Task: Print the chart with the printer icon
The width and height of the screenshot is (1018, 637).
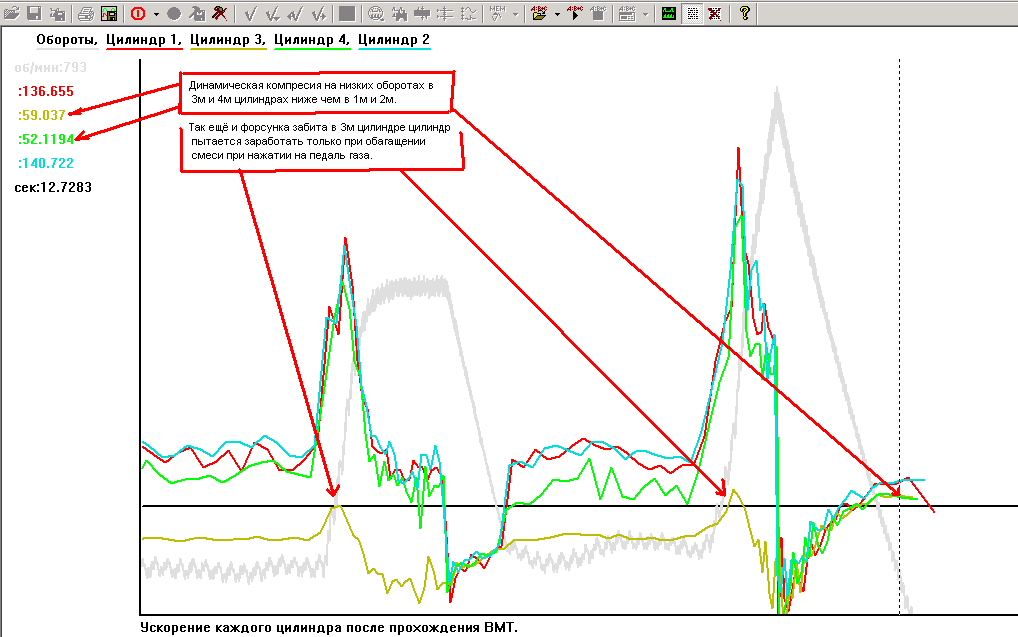Action: coord(86,13)
